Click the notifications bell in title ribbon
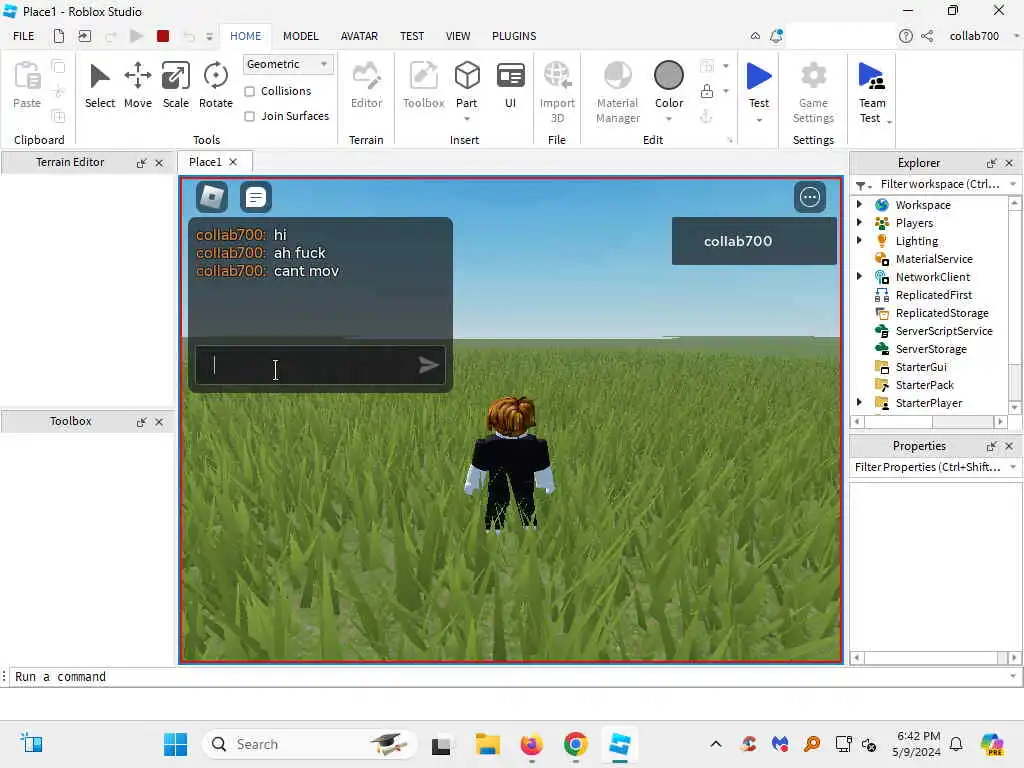Viewport: 1024px width, 768px height. (776, 36)
